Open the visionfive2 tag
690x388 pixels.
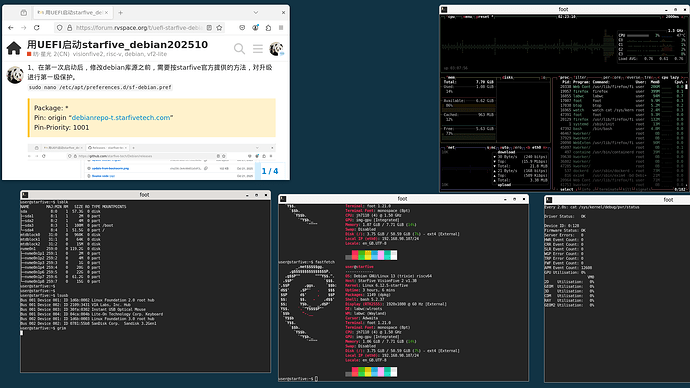pos(88,54)
